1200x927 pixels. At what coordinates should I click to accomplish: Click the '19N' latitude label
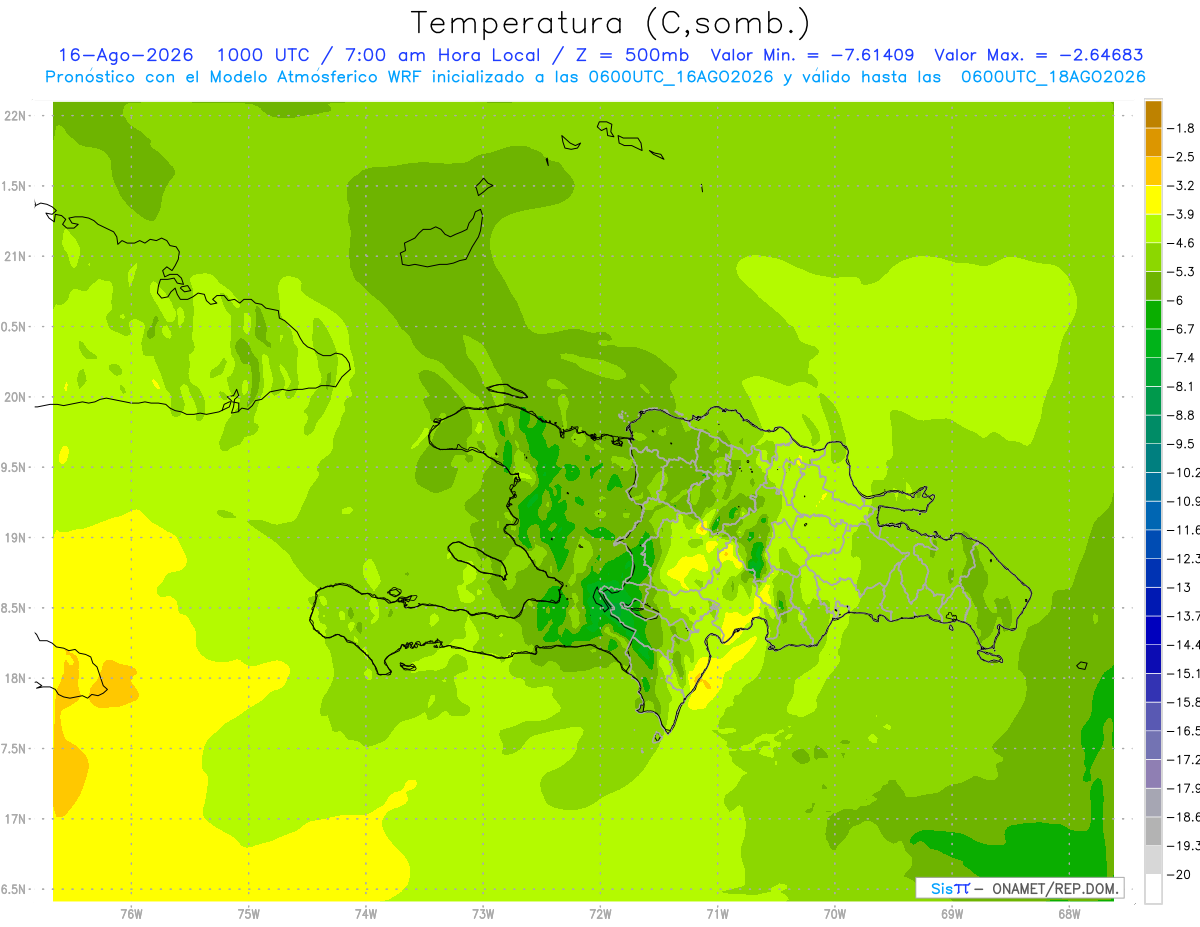pyautogui.click(x=15, y=538)
